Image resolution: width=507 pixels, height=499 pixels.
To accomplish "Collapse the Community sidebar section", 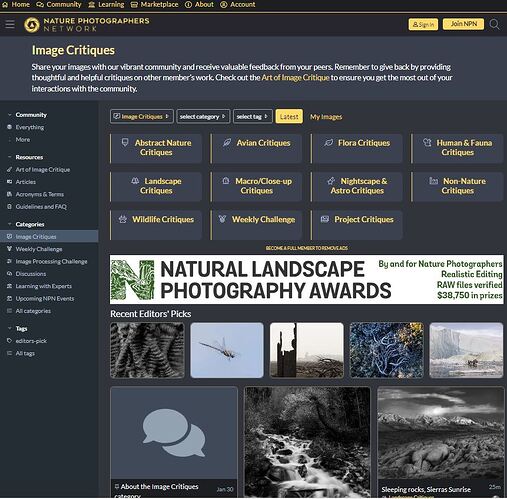I will coord(27,115).
